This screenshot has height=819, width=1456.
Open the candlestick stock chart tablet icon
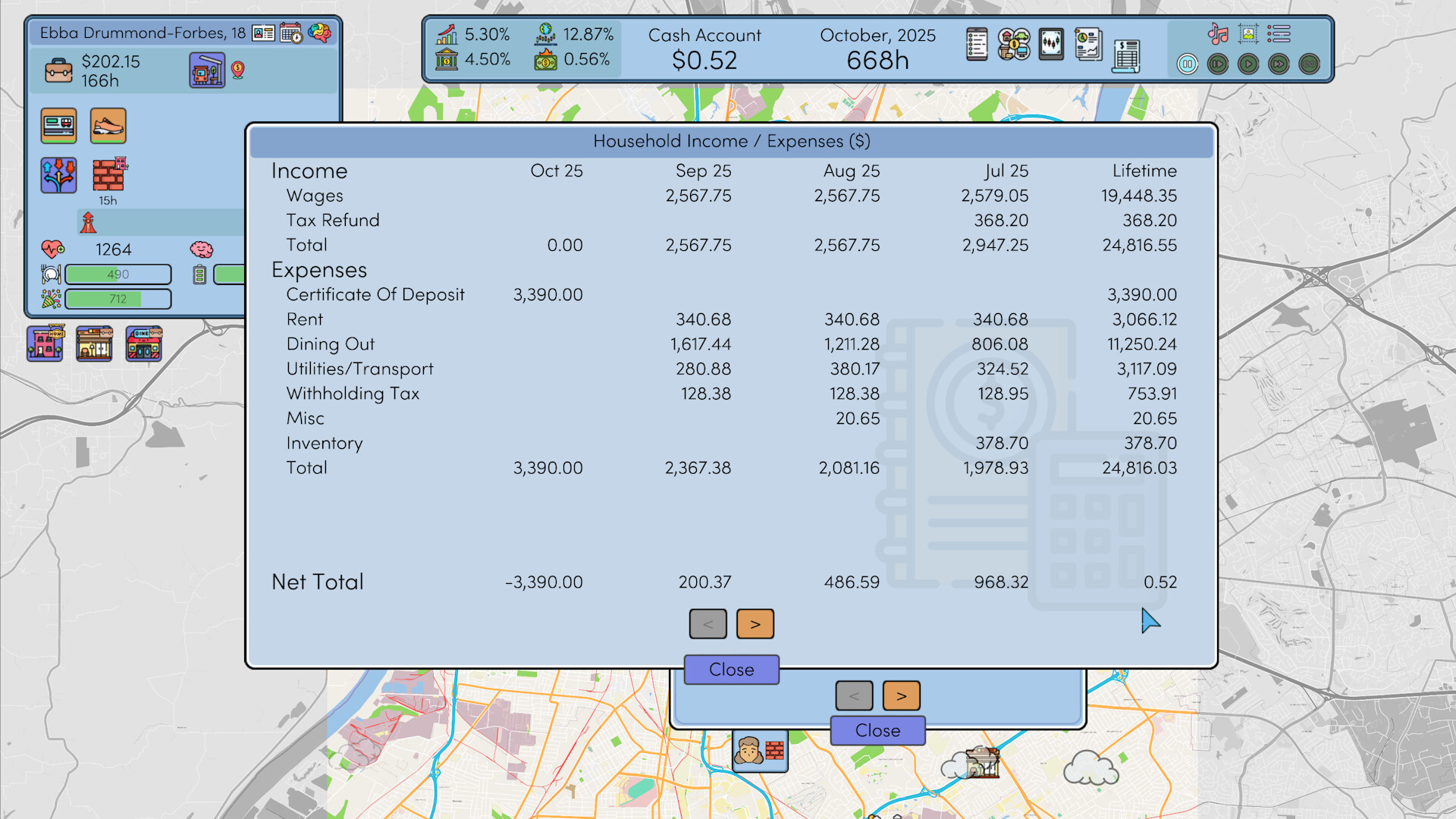(x=1051, y=45)
